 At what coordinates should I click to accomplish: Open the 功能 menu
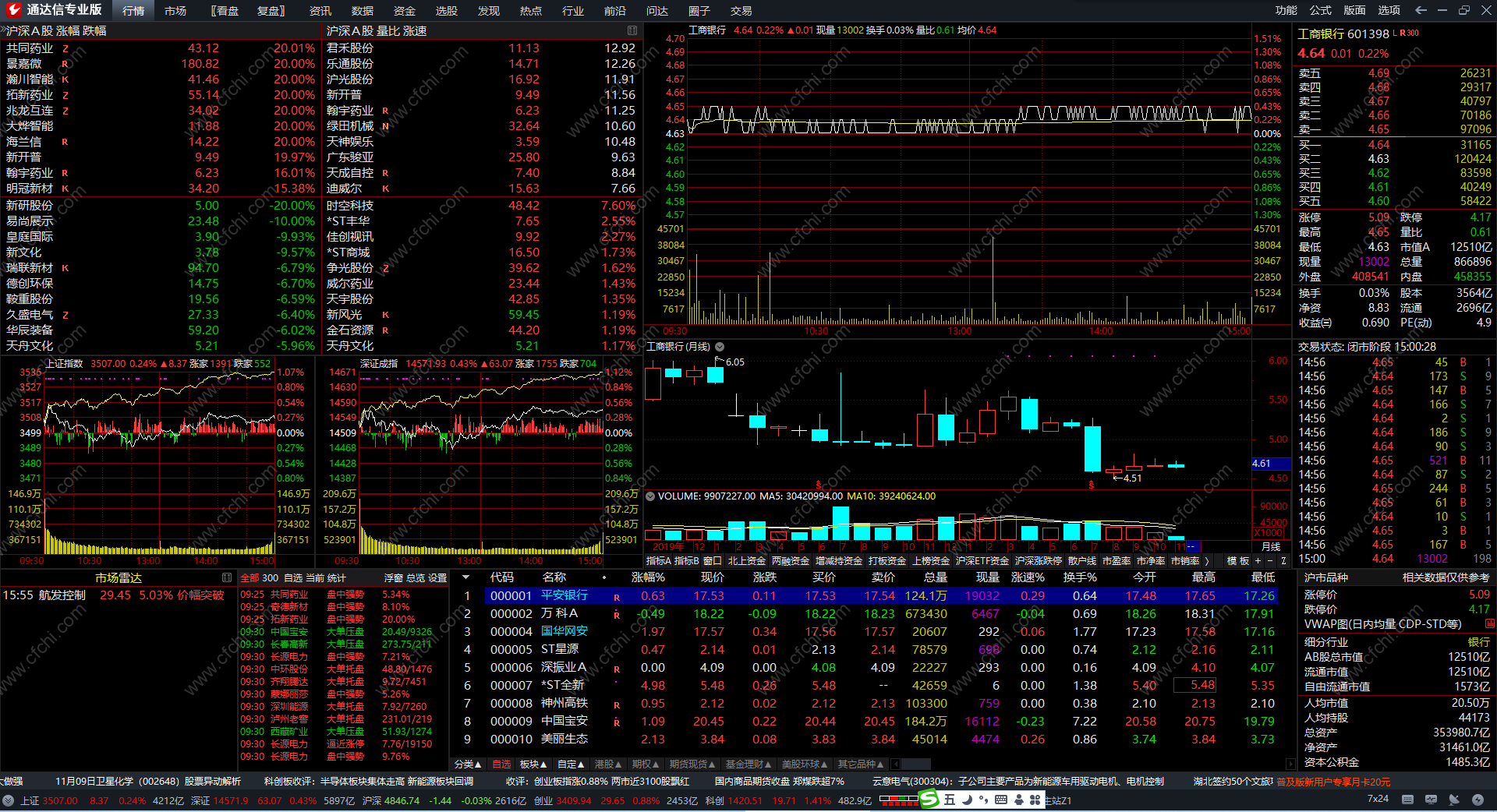(x=1286, y=10)
